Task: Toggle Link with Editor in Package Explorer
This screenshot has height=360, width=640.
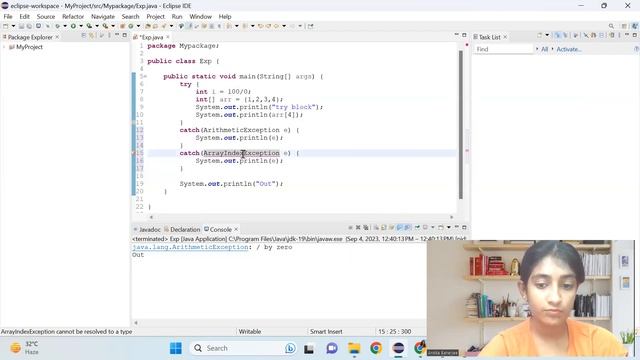Action: click(92, 36)
